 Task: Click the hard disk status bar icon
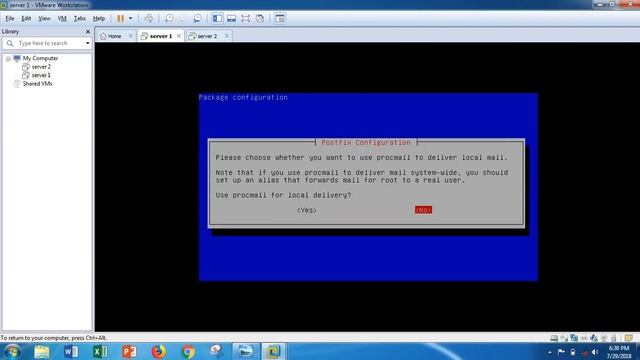554,338
